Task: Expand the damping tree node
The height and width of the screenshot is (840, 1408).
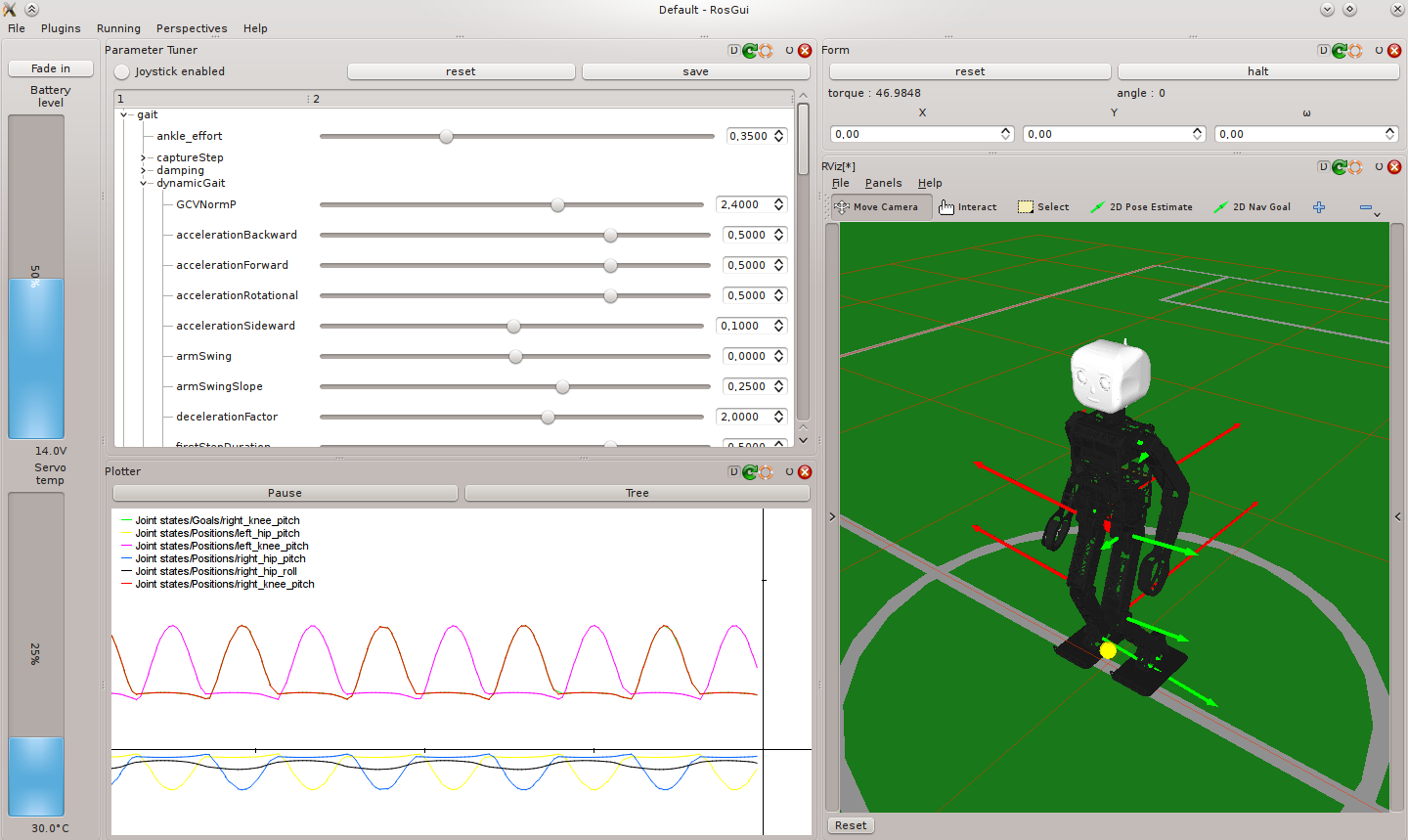Action: coord(143,170)
